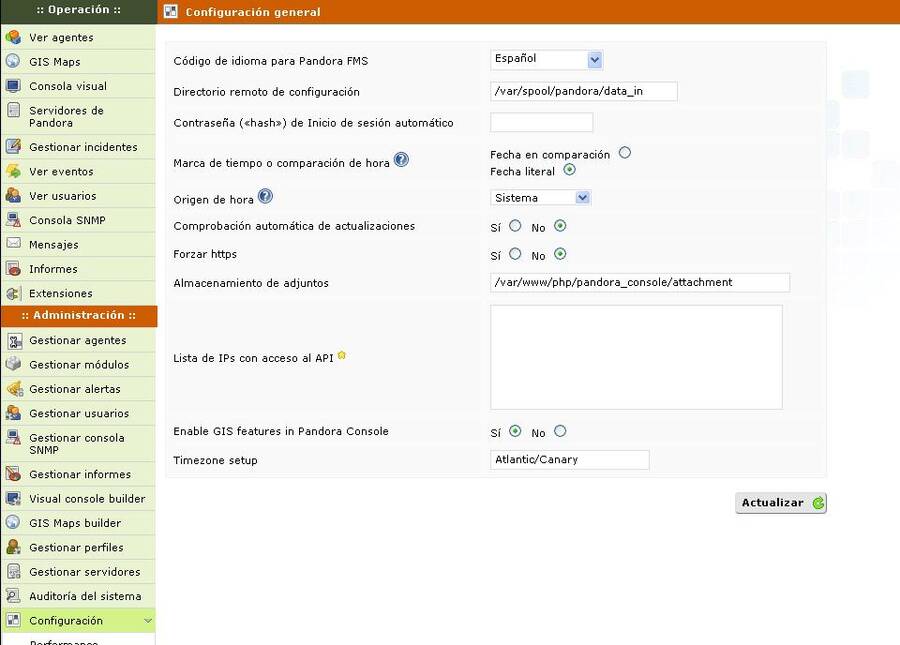Viewport: 900px width, 645px height.
Task: Click the Ver eventos icon
Action: coord(13,171)
